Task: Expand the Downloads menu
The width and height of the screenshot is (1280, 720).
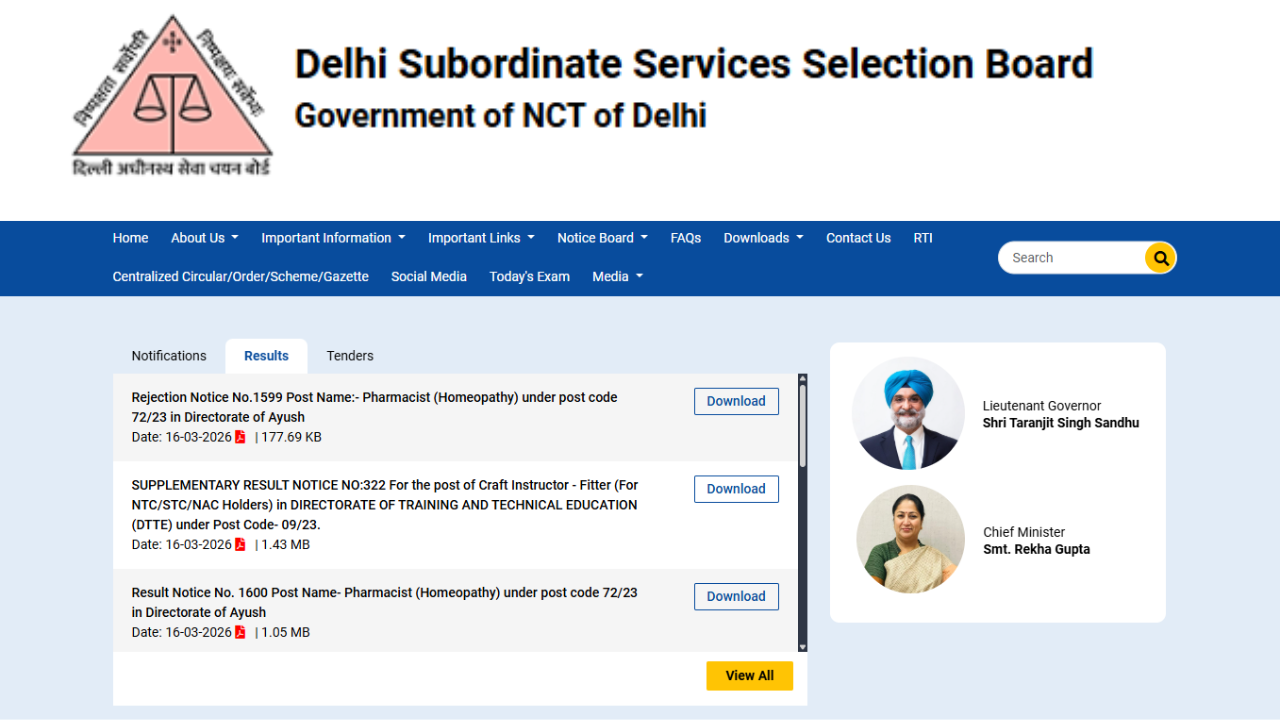Action: [762, 237]
